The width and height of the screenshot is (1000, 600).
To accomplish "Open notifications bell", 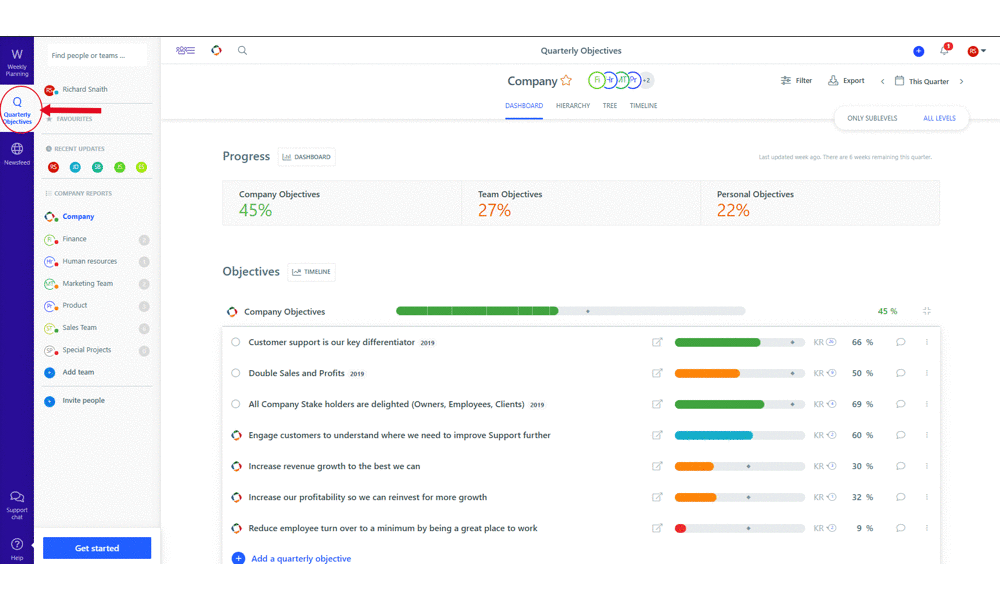I will click(945, 50).
